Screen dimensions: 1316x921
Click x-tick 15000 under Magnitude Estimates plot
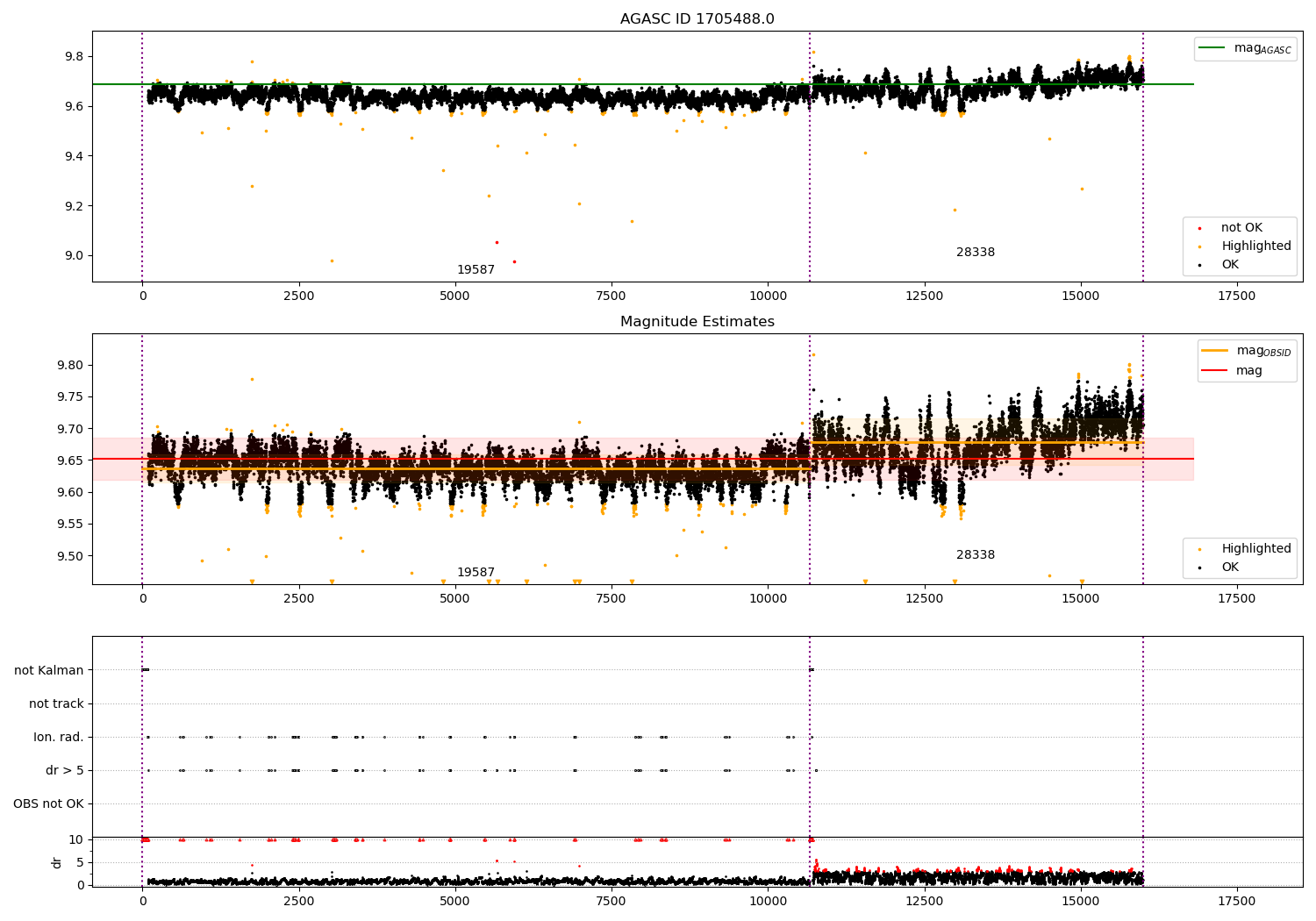(x=1080, y=599)
